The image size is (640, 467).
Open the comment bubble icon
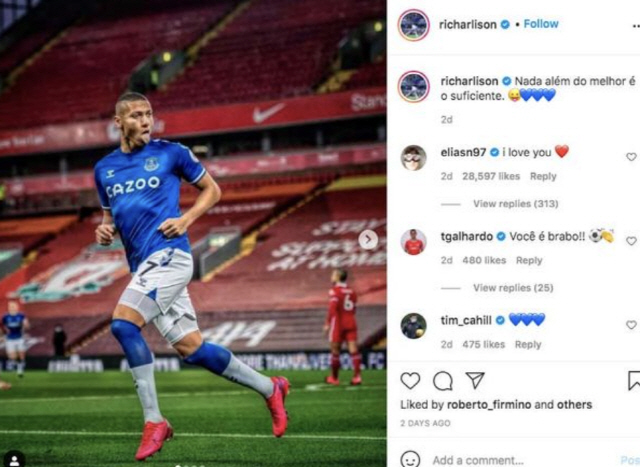coord(443,381)
